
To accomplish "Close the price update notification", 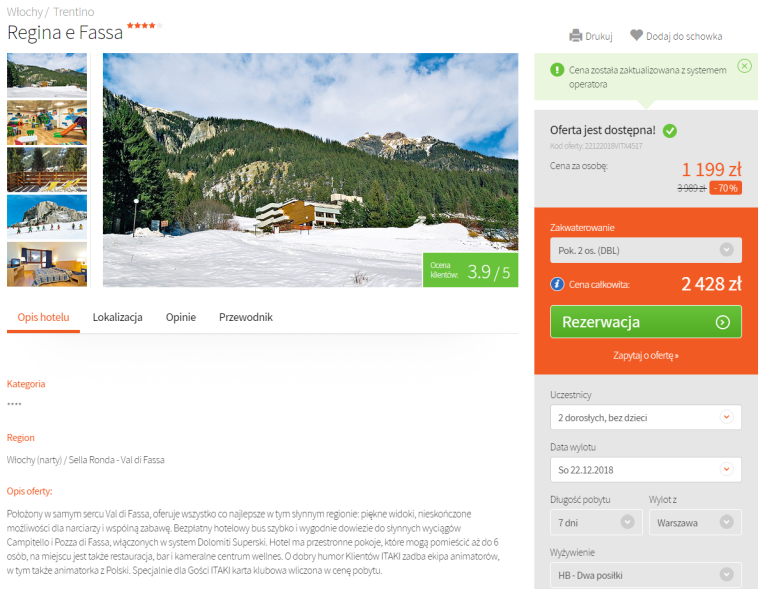I will point(744,66).
